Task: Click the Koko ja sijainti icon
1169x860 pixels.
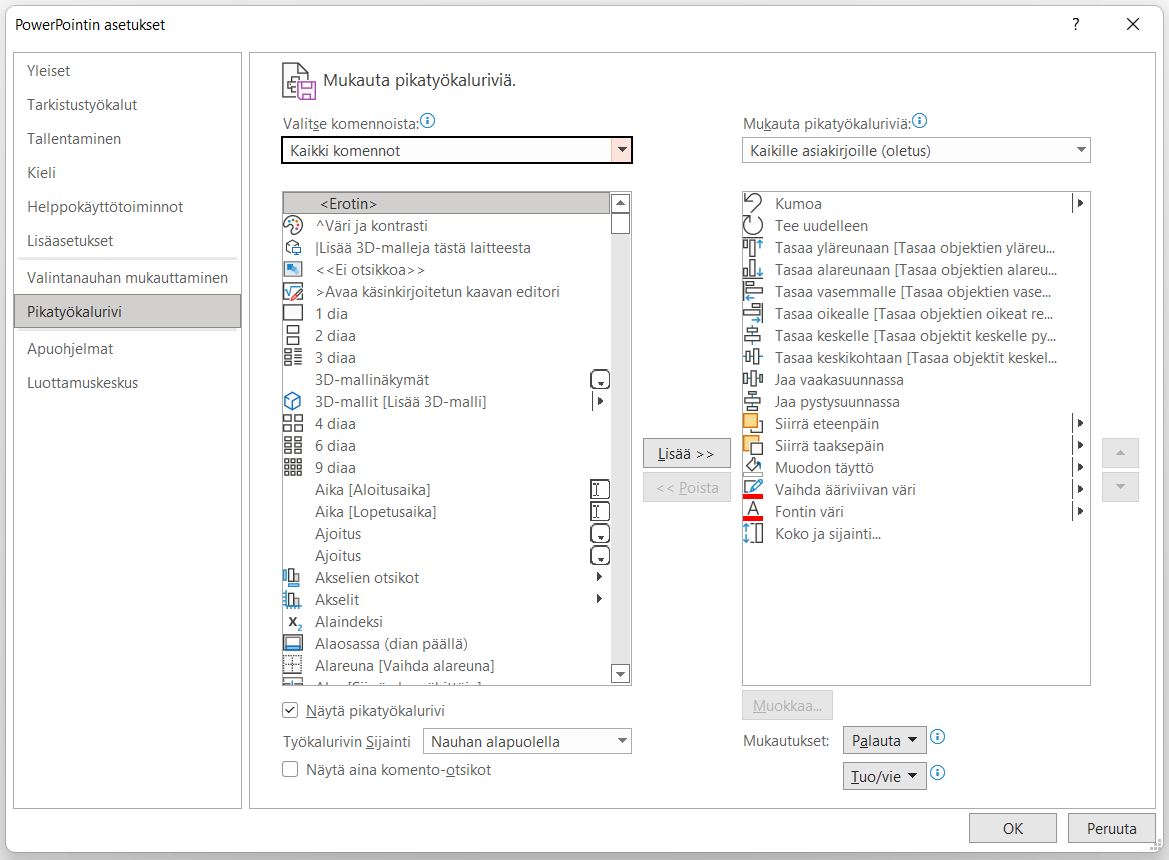Action: tap(753, 533)
